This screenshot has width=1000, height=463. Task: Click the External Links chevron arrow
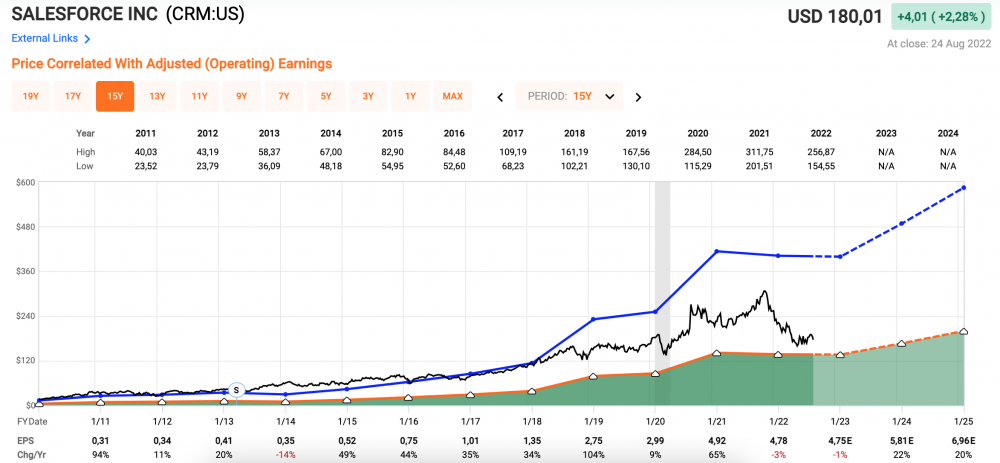pos(87,39)
